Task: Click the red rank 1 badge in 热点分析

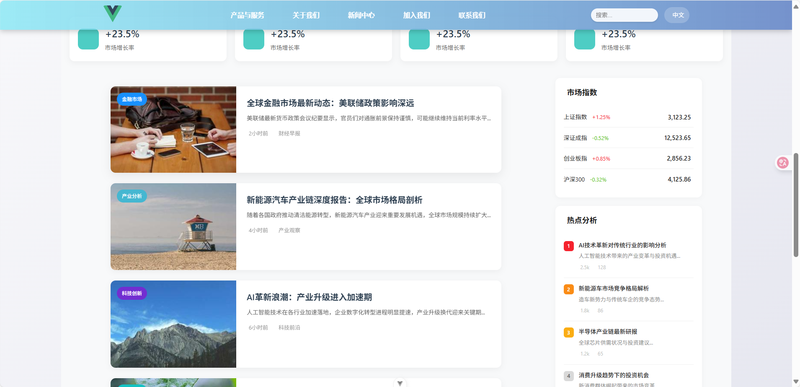Action: pos(568,246)
